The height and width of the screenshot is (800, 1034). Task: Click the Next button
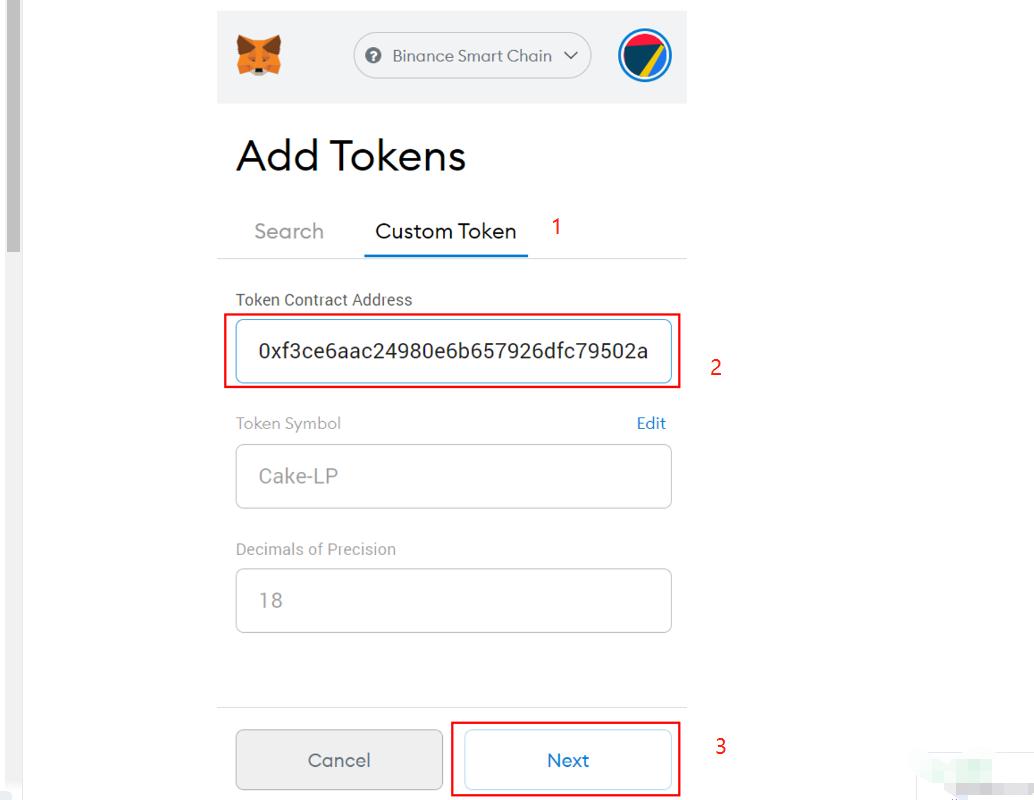point(567,760)
